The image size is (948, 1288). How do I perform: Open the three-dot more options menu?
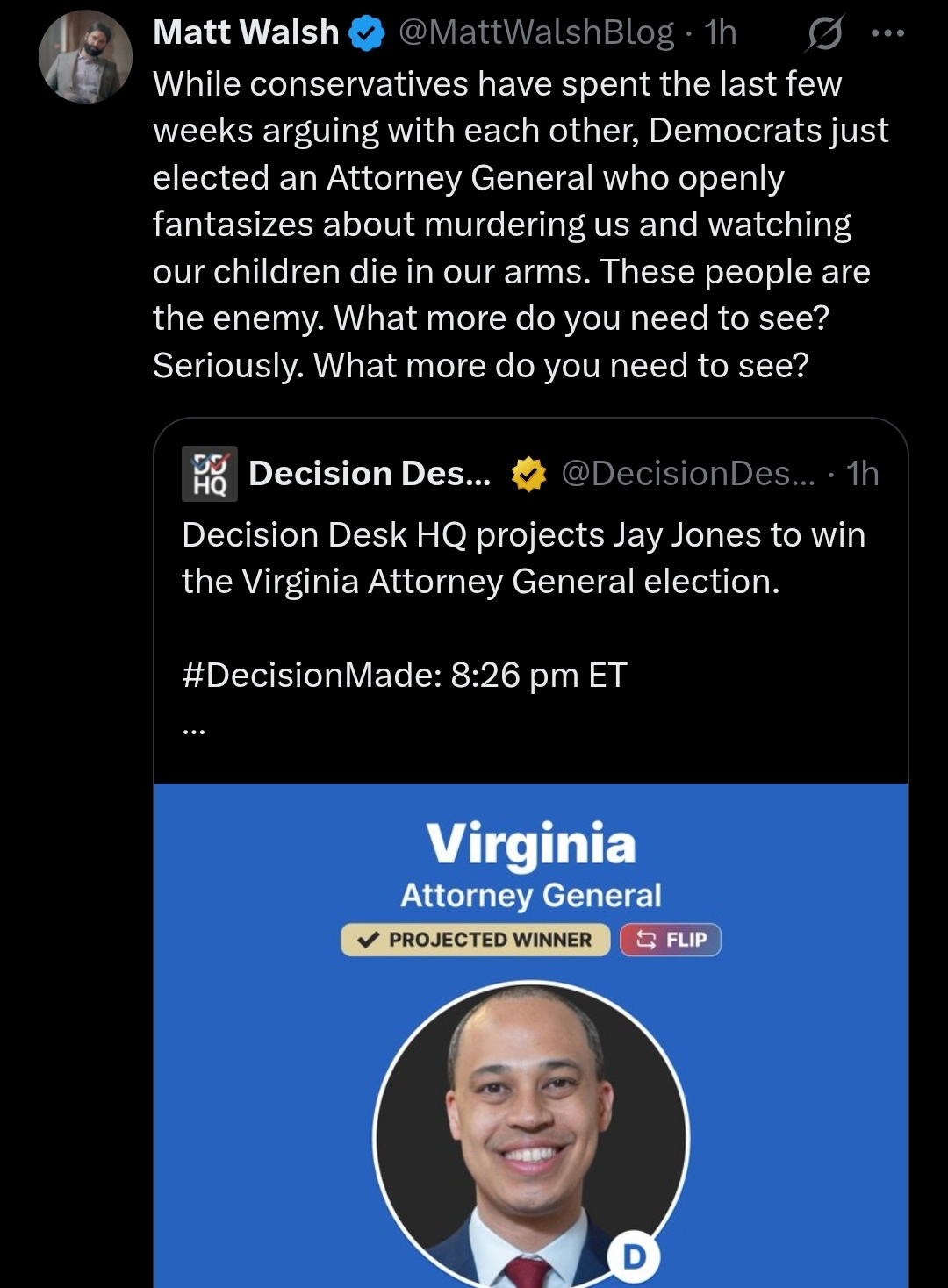(x=887, y=34)
